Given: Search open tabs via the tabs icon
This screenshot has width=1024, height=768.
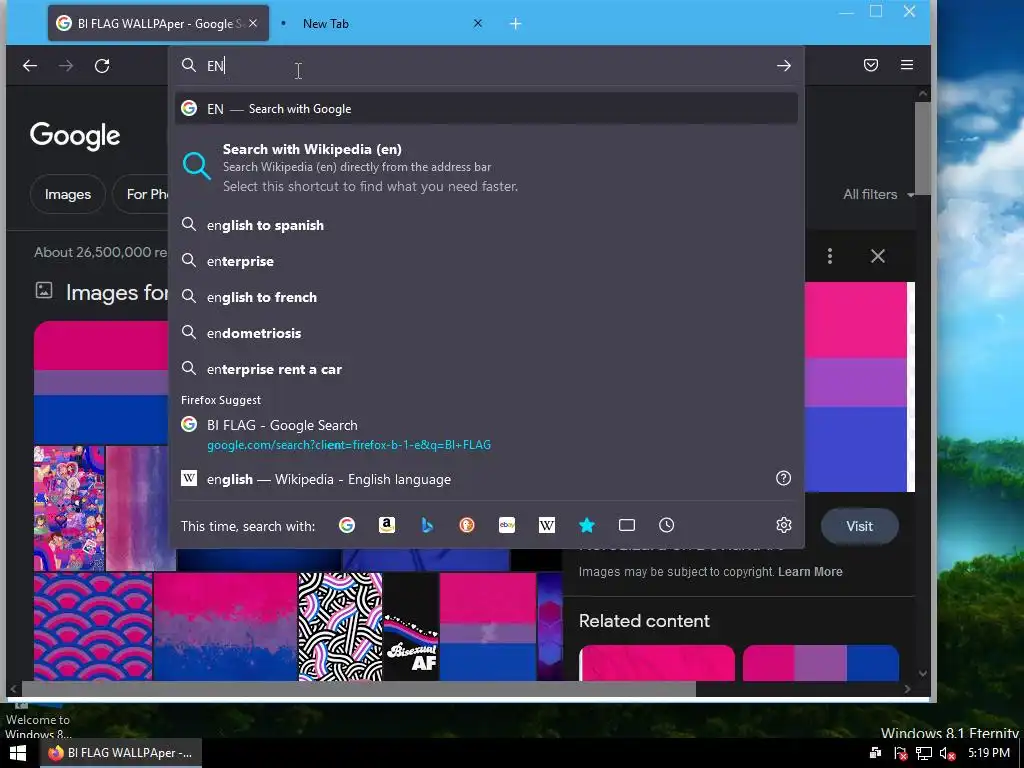Looking at the screenshot, I should (627, 525).
